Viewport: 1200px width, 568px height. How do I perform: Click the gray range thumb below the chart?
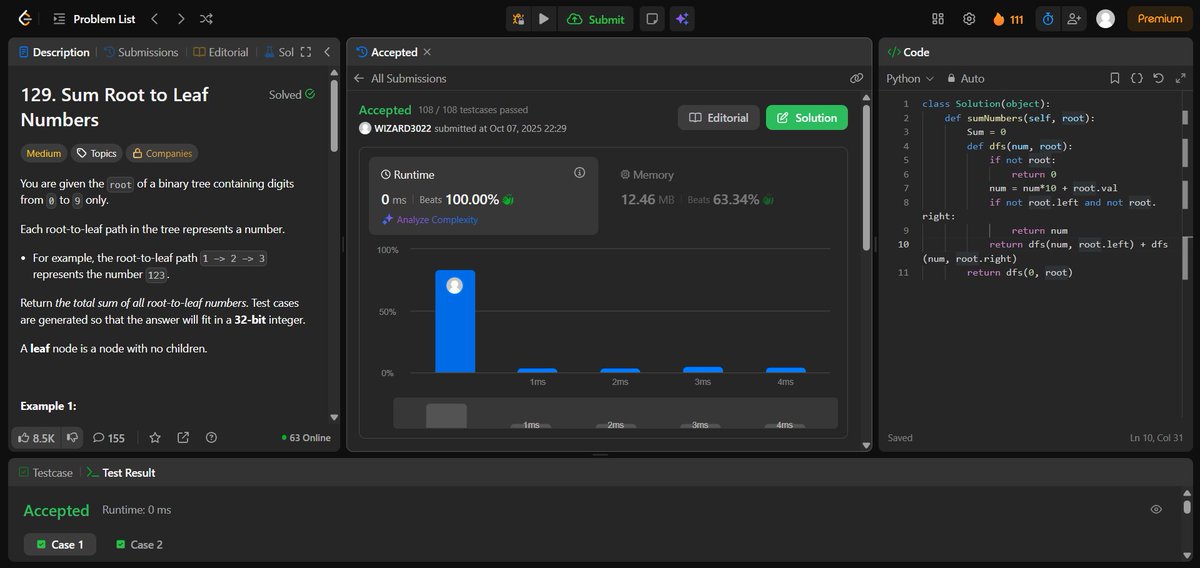click(446, 416)
